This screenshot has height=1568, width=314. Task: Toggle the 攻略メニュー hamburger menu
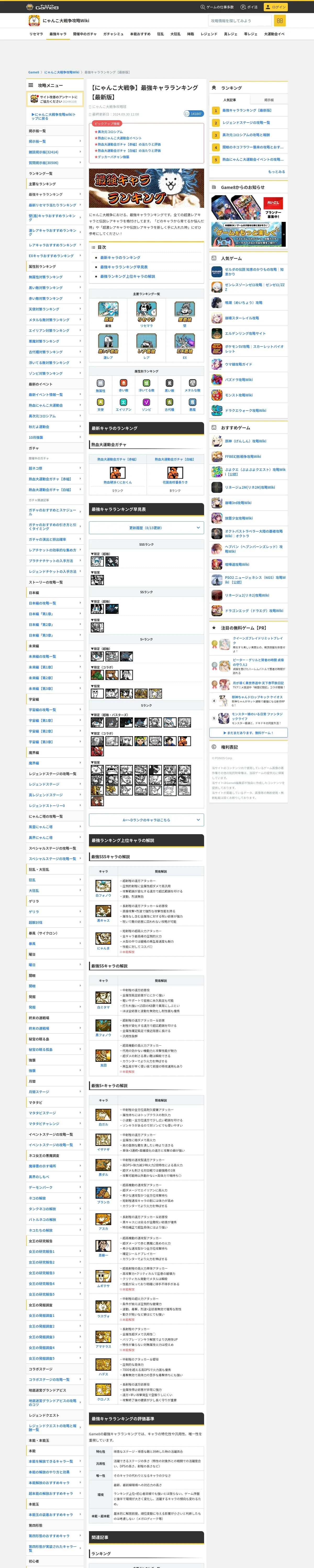31,85
